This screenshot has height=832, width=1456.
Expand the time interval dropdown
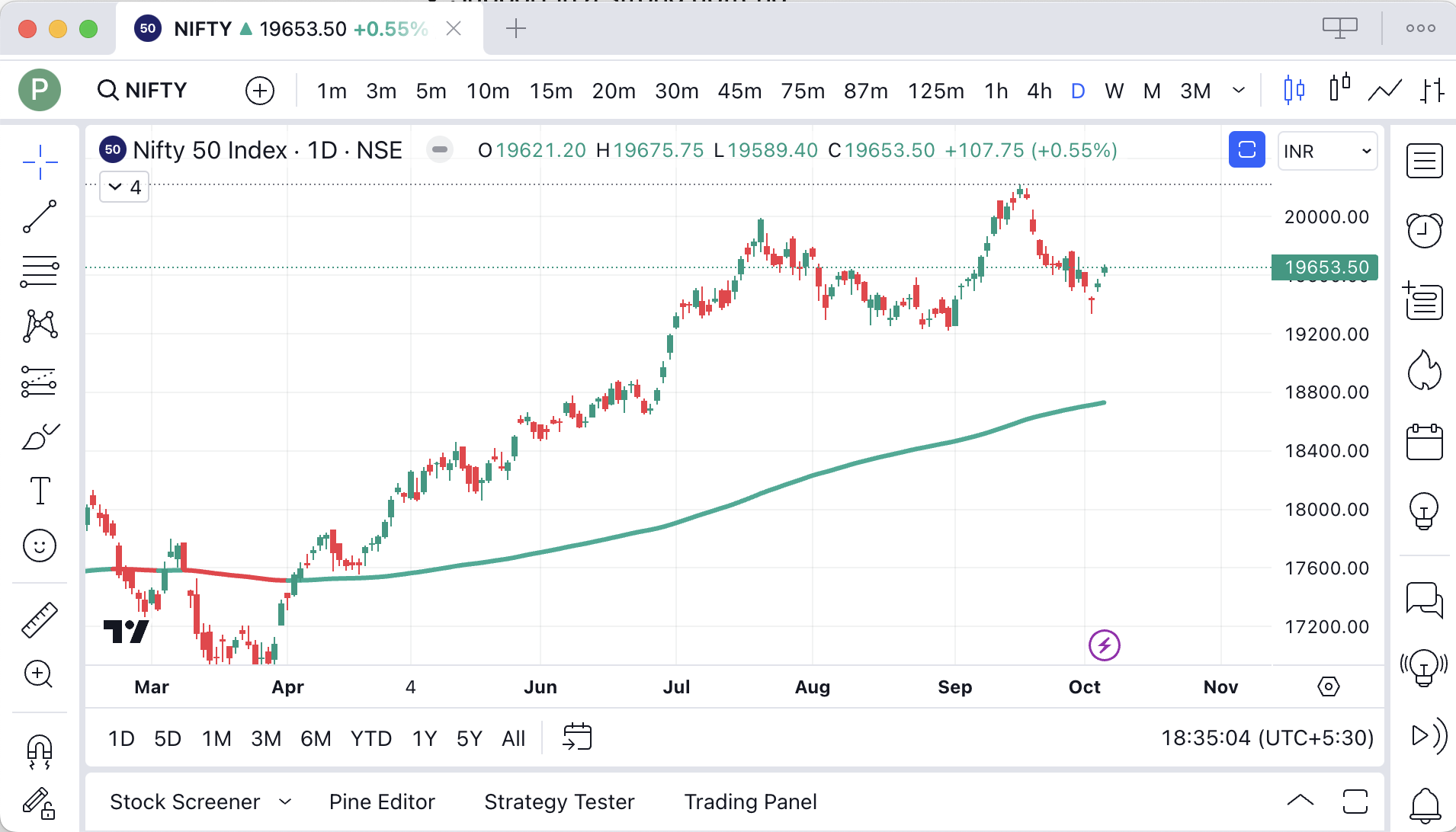(1239, 91)
